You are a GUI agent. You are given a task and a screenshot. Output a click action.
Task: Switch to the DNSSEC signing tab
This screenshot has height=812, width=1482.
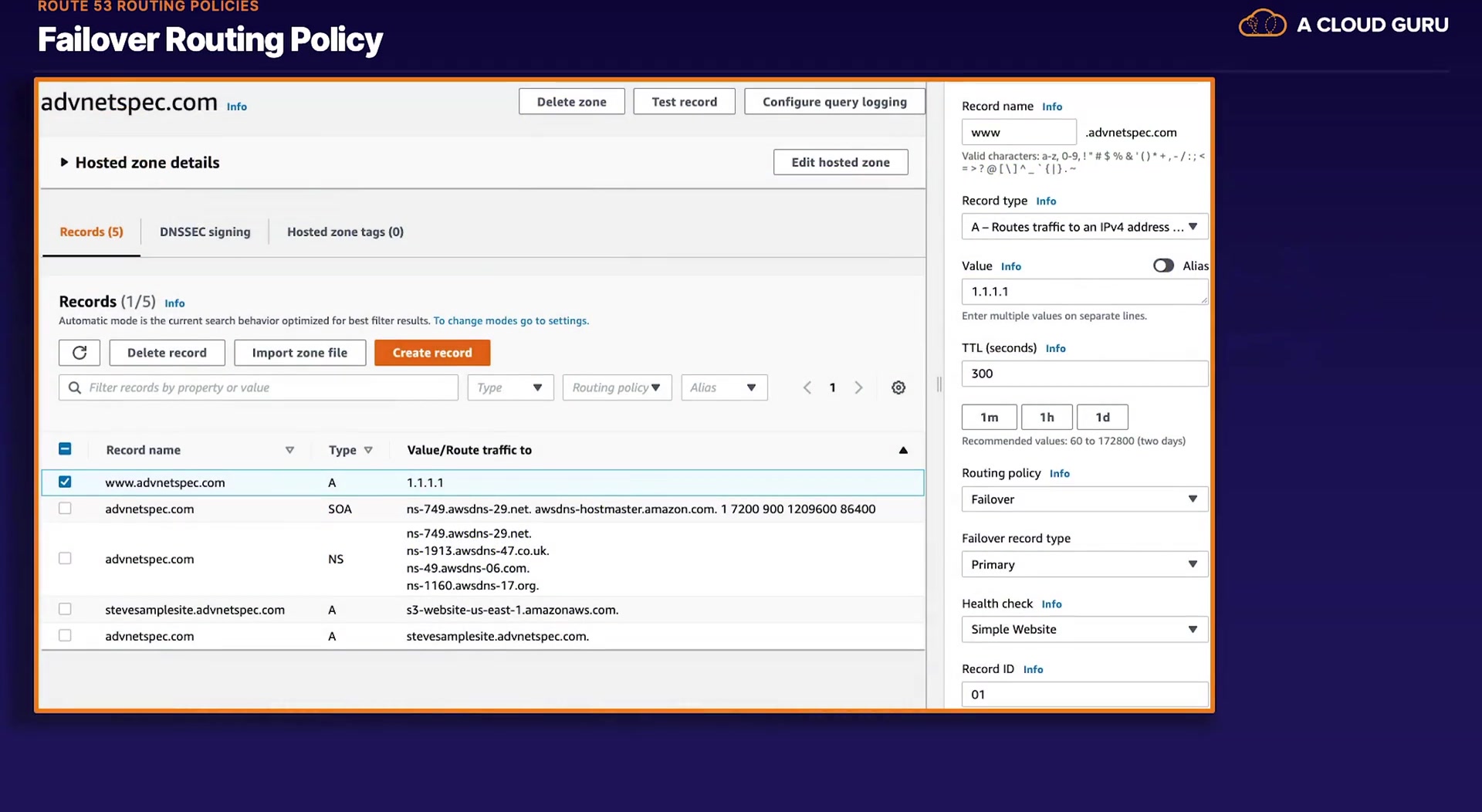coord(205,232)
